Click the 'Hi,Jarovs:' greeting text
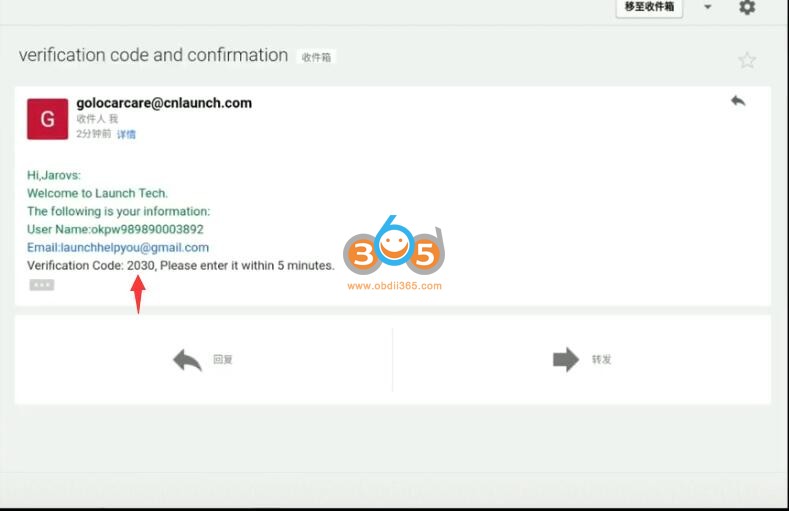The image size is (789, 511). (x=54, y=175)
